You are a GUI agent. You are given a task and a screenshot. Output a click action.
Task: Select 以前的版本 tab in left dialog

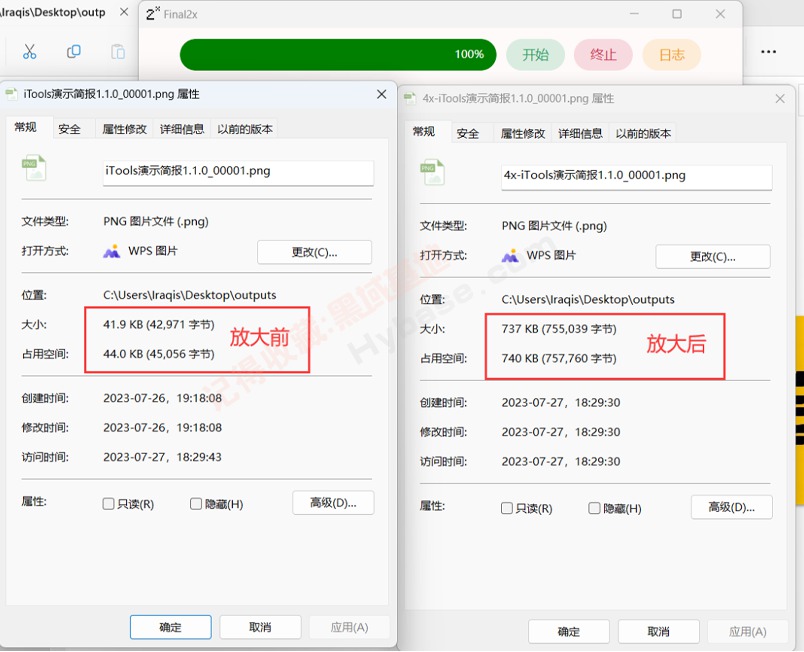(245, 129)
